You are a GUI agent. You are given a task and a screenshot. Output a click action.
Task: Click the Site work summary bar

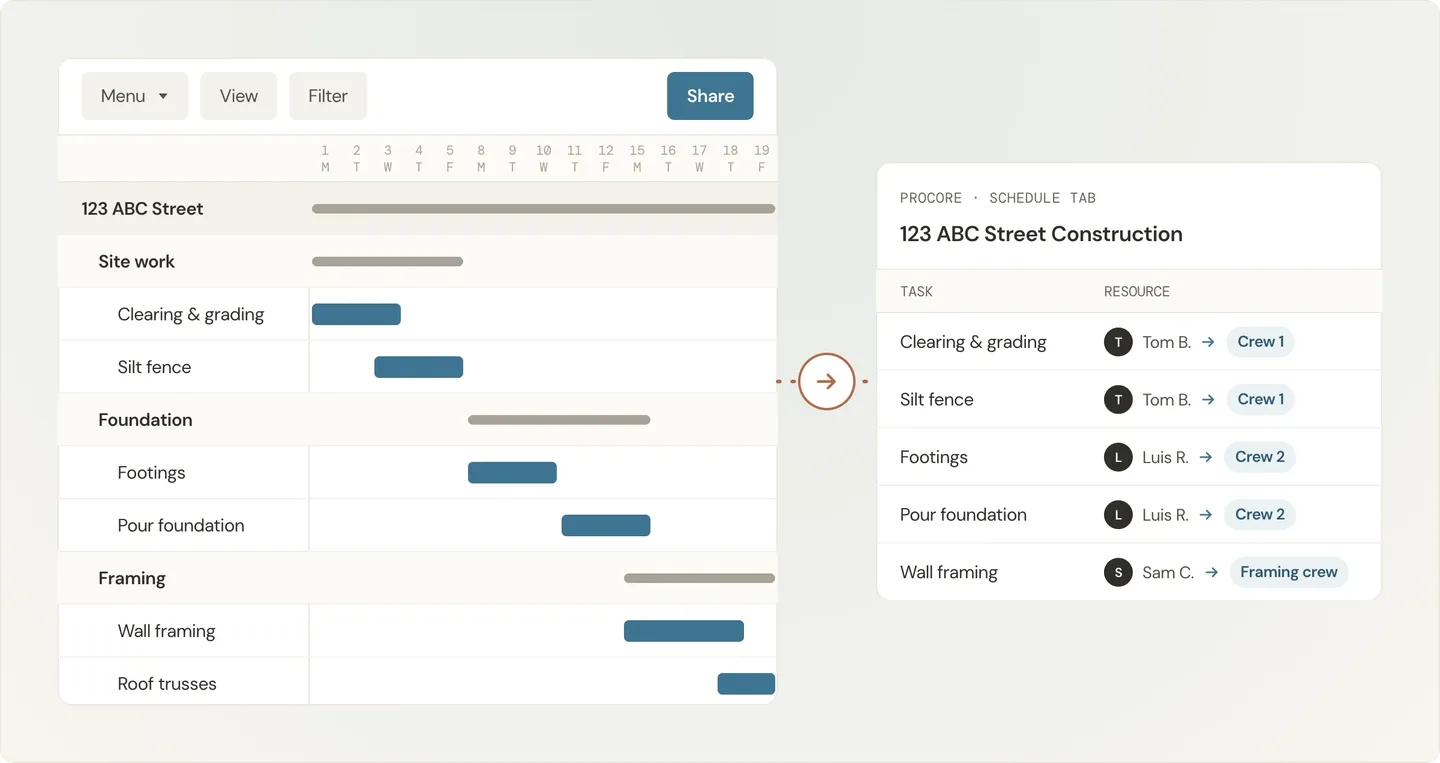[387, 262]
